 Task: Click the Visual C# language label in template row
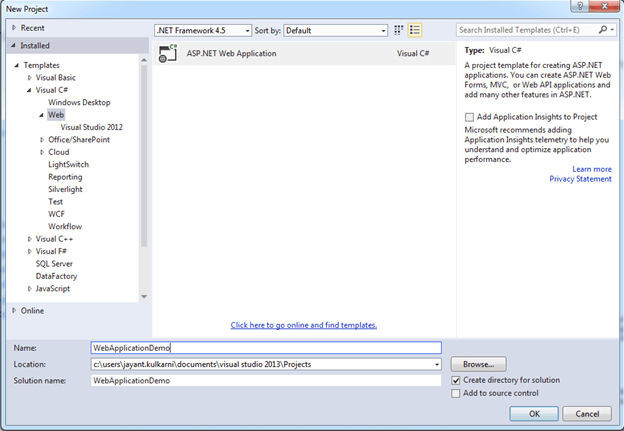pyautogui.click(x=413, y=53)
